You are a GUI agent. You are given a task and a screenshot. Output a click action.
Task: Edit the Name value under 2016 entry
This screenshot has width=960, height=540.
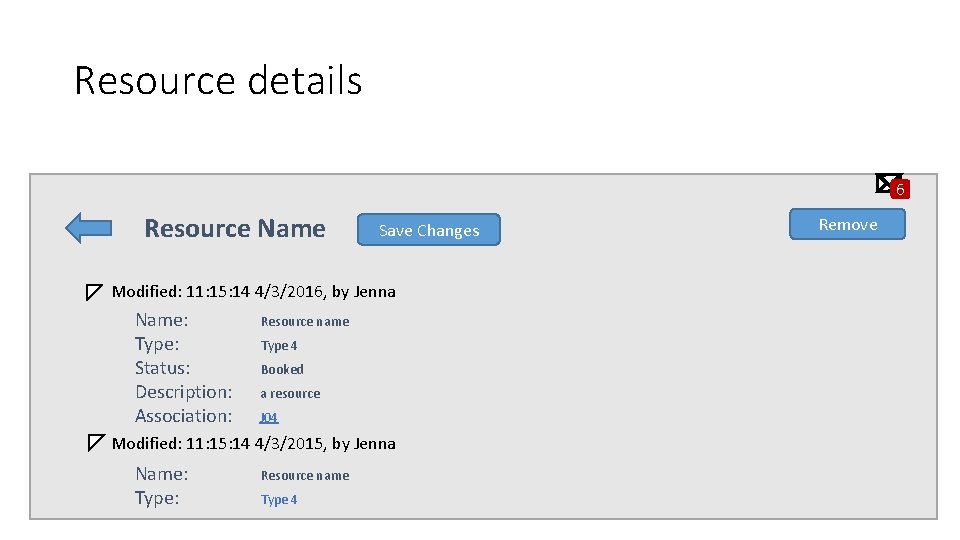tap(305, 321)
